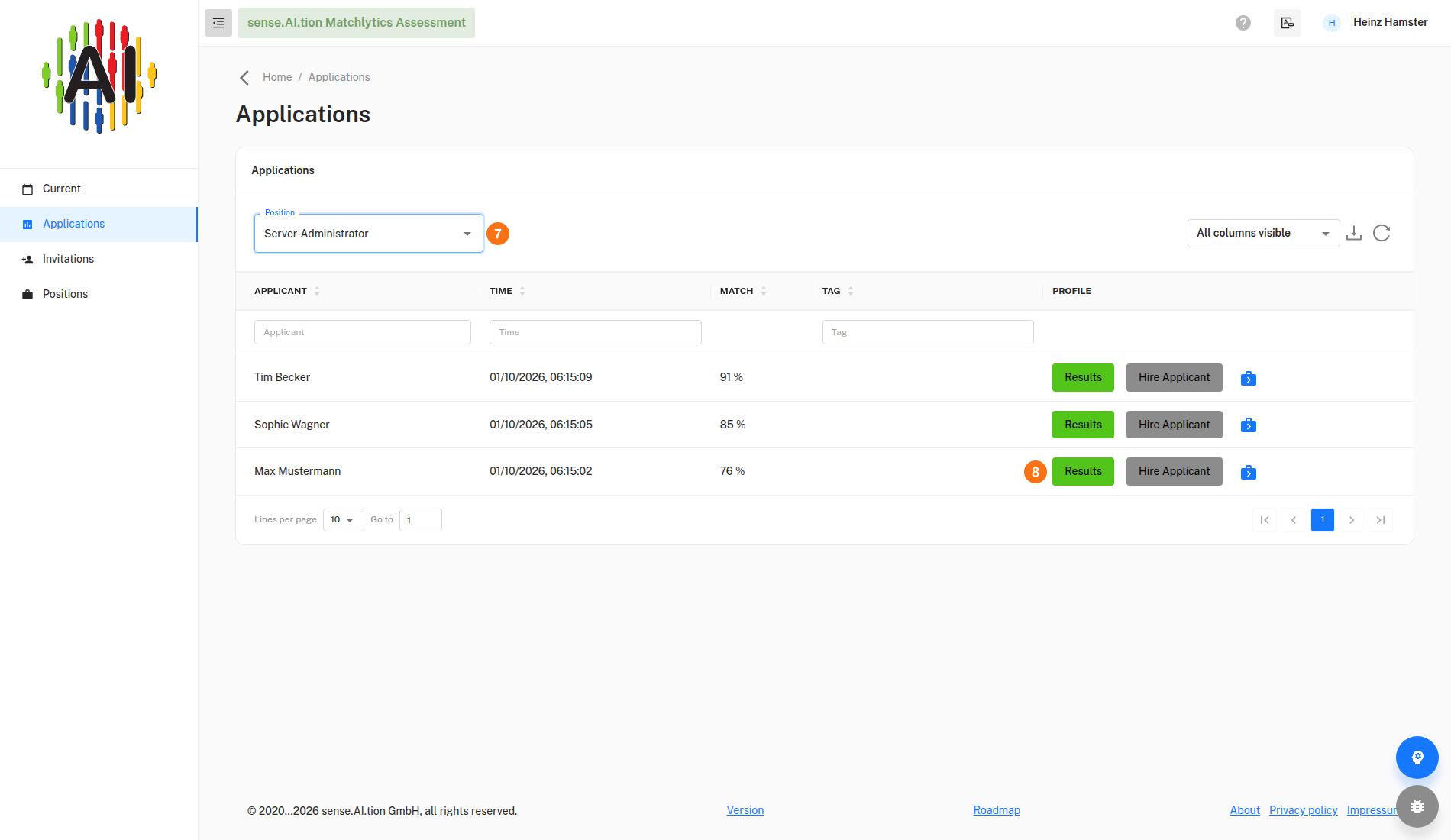Open Positions in the sidebar

click(x=99, y=294)
